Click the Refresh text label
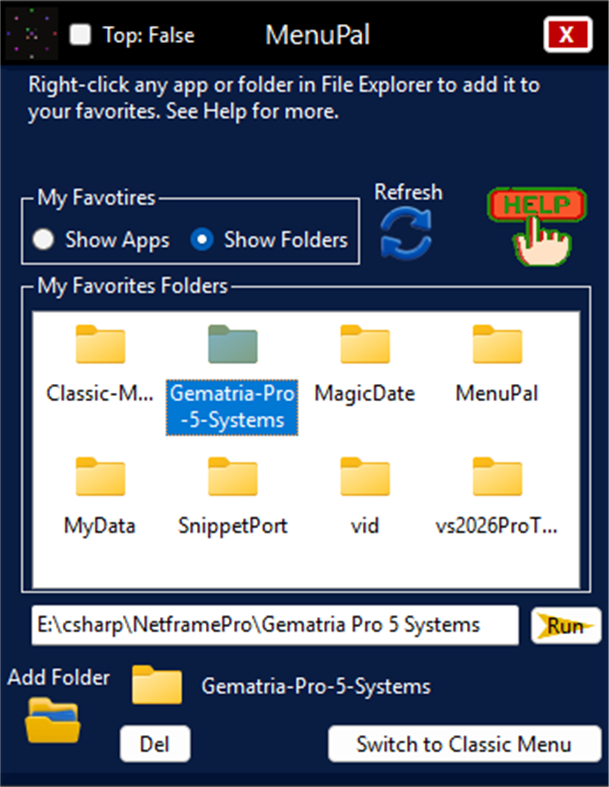This screenshot has width=609, height=787. (x=409, y=192)
